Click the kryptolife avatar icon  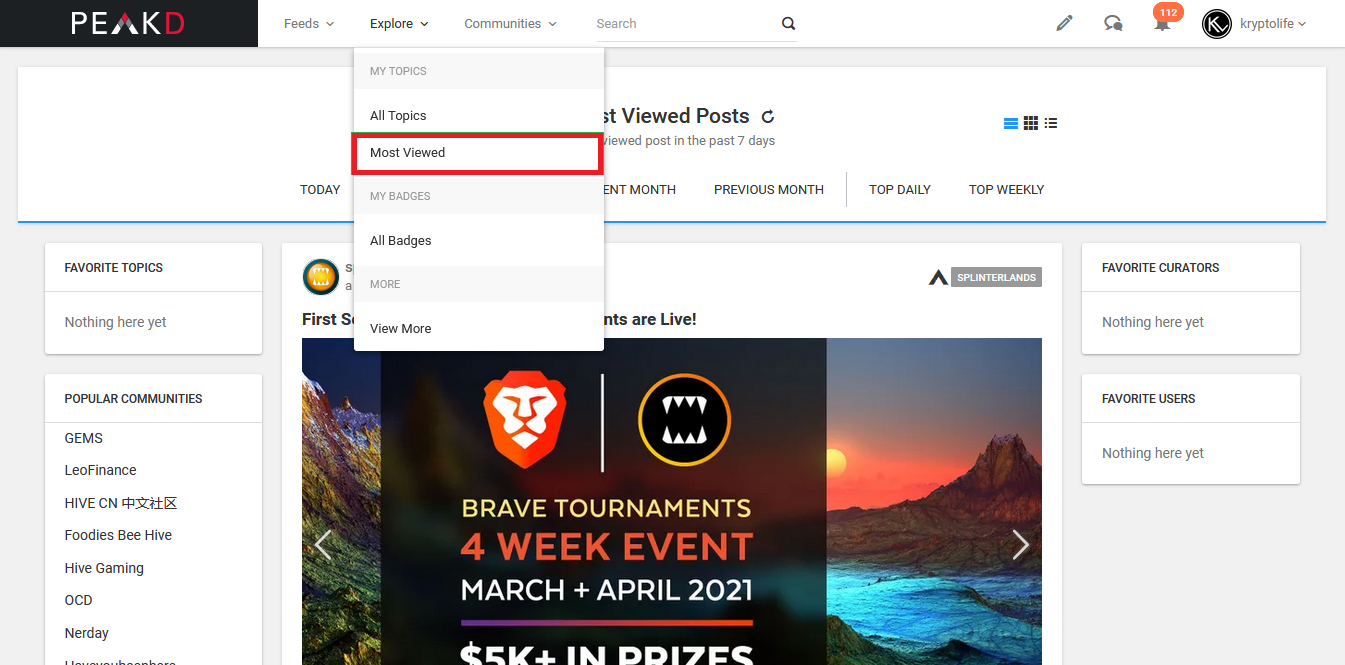click(x=1217, y=24)
